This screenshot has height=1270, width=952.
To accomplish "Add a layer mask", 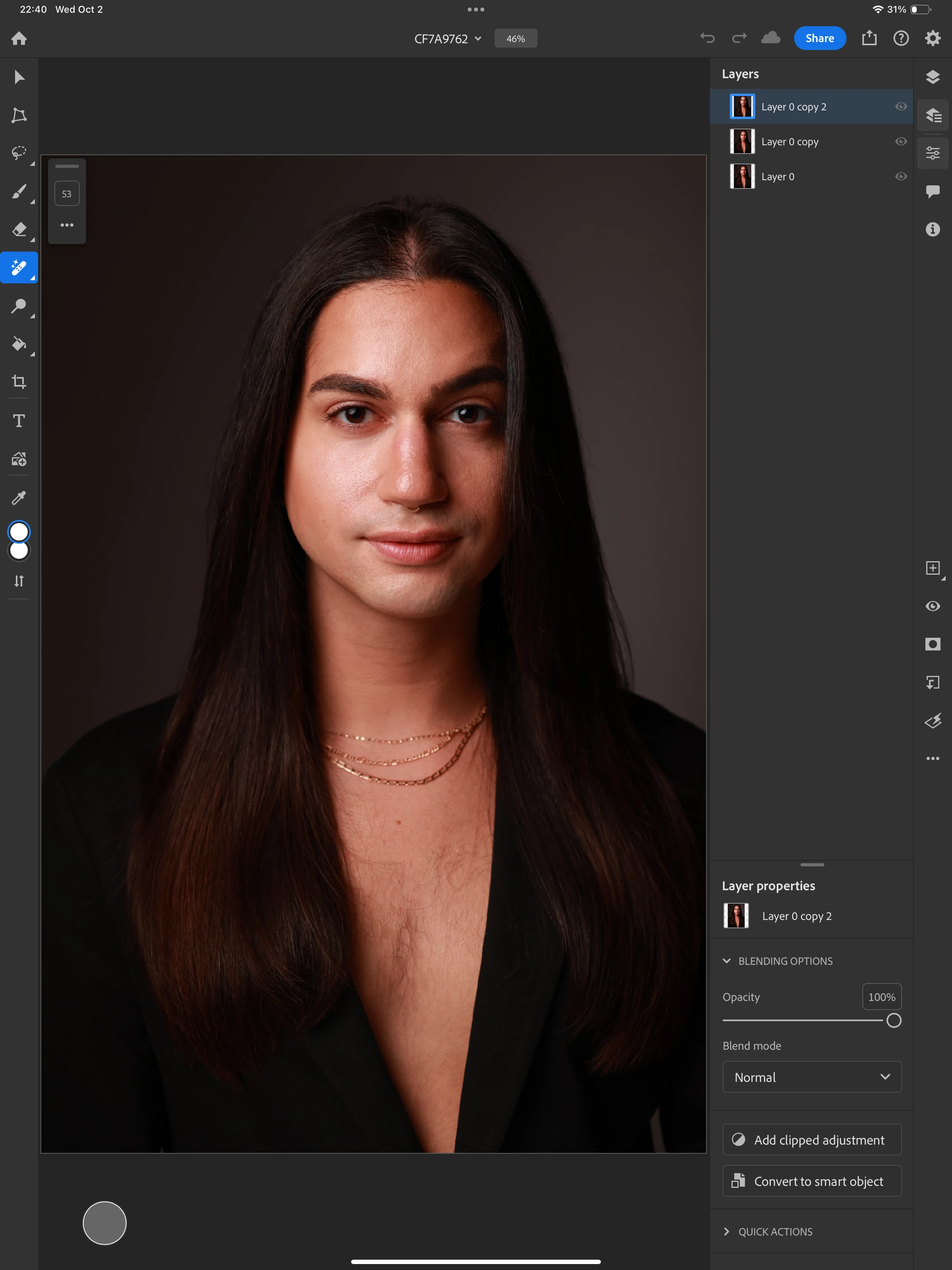I will [933, 644].
